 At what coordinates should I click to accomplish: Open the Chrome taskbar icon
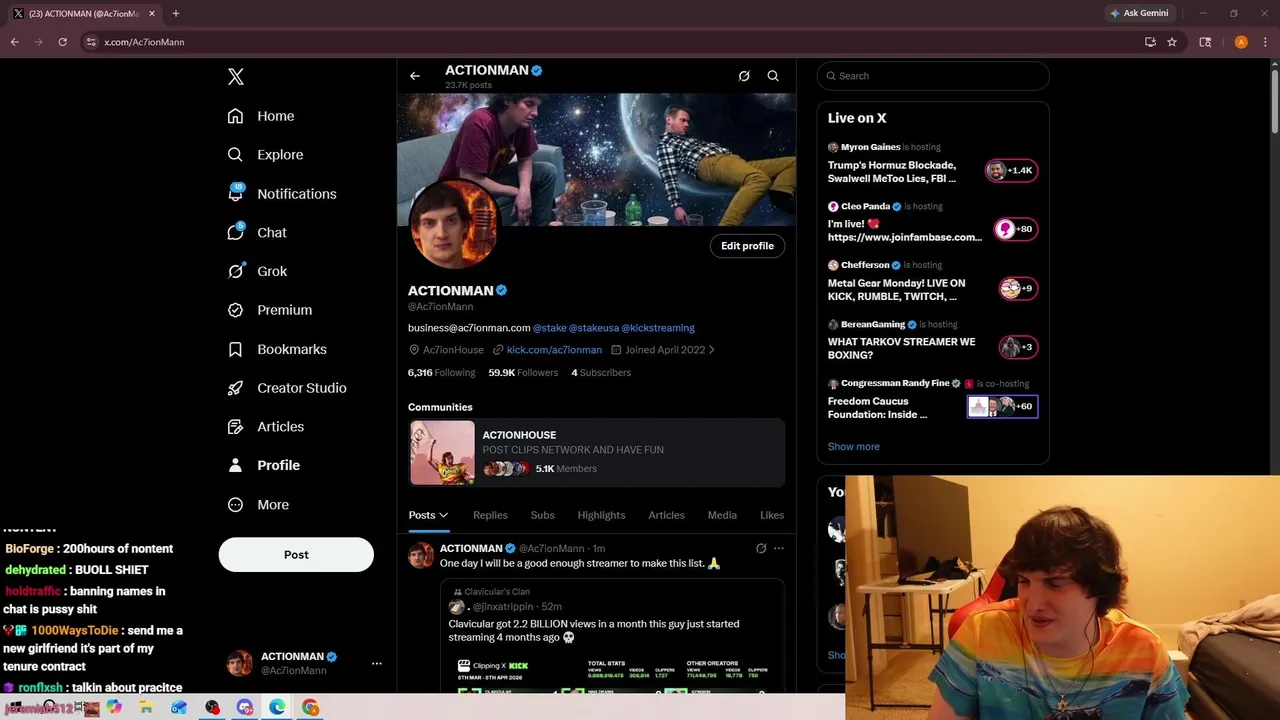[x=311, y=708]
